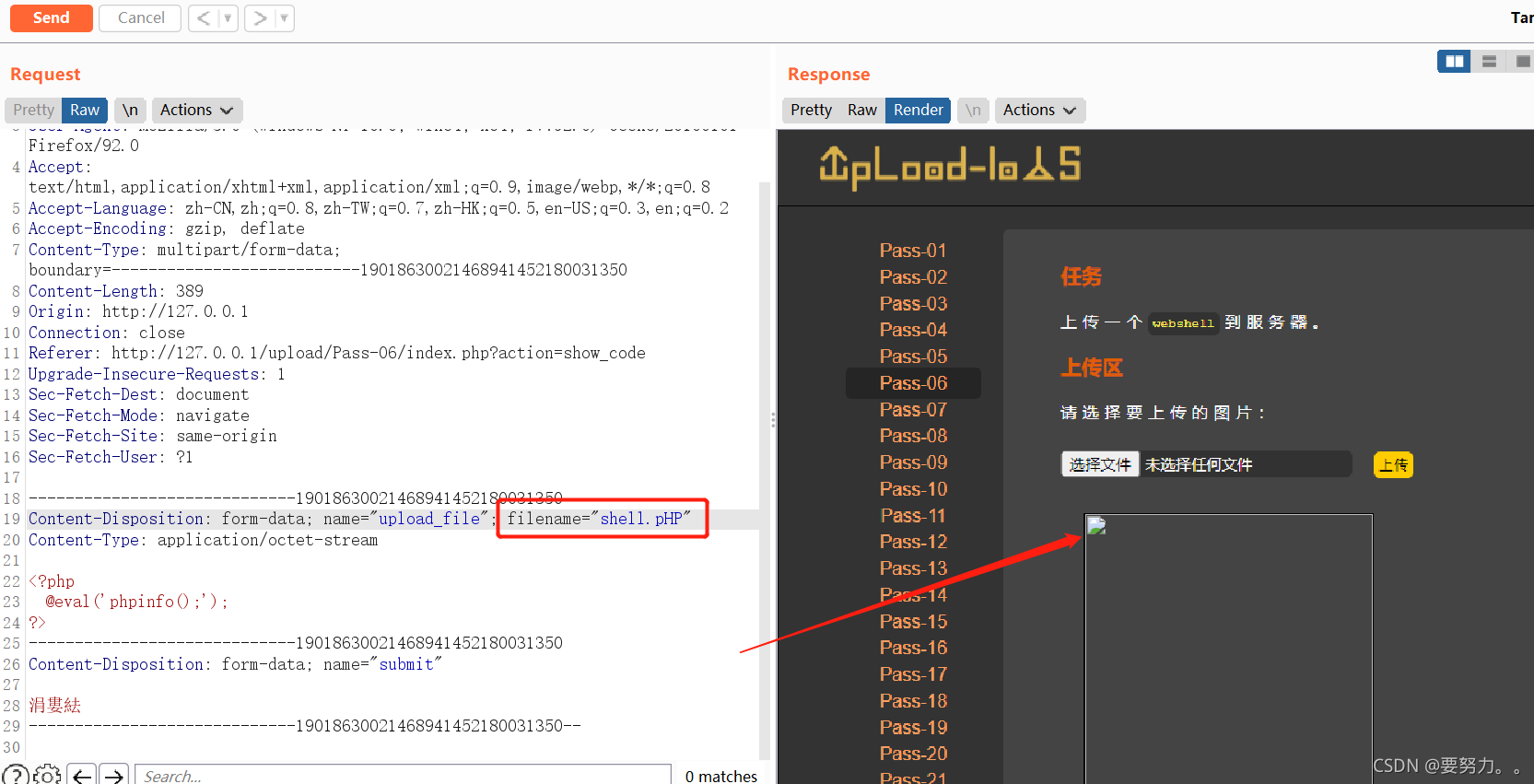Viewport: 1534px width, 784px height.
Task: Open Pass-16 in sidebar
Action: 913,648
